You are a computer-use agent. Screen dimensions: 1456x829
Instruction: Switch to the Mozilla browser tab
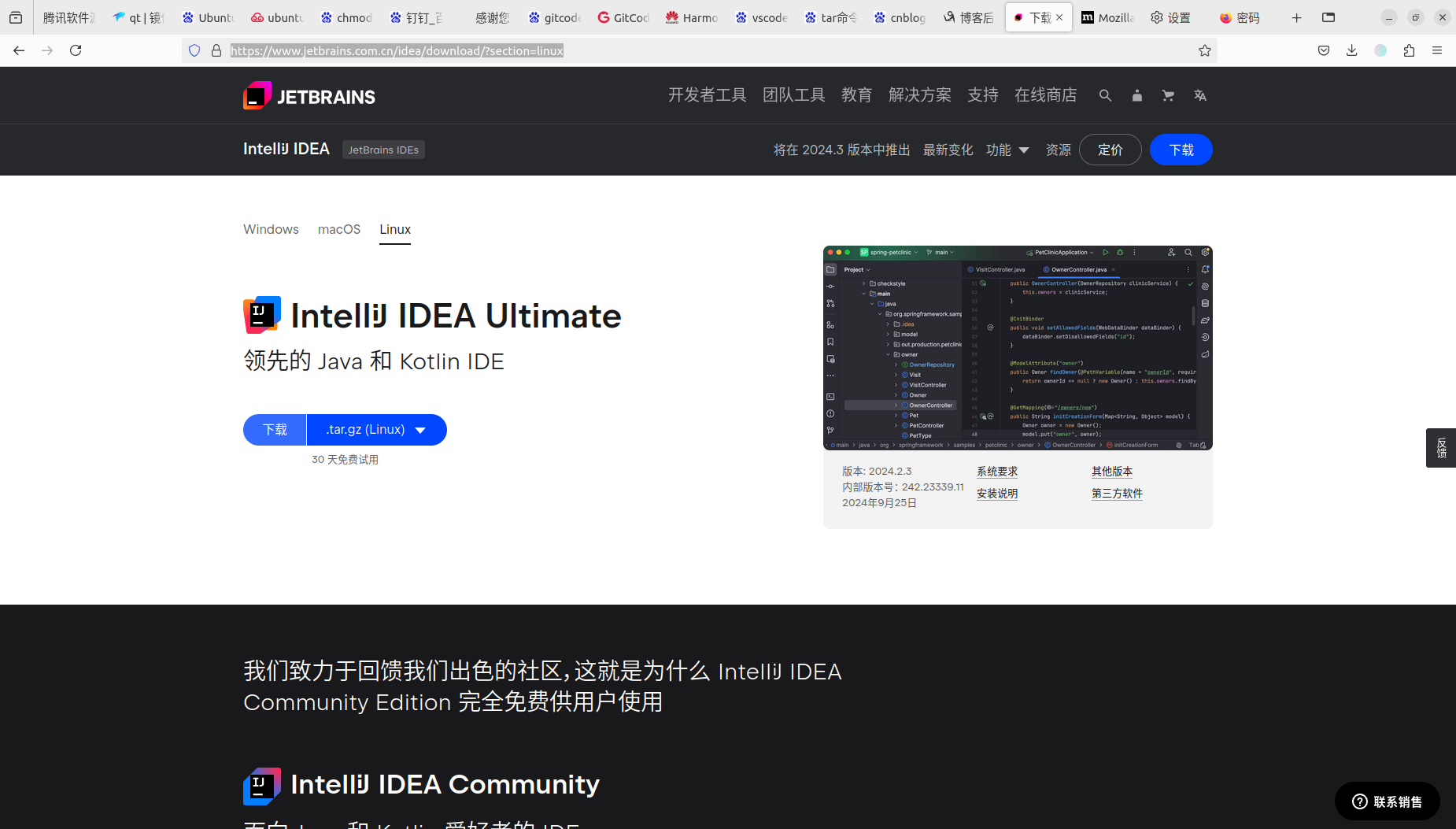tap(1108, 17)
